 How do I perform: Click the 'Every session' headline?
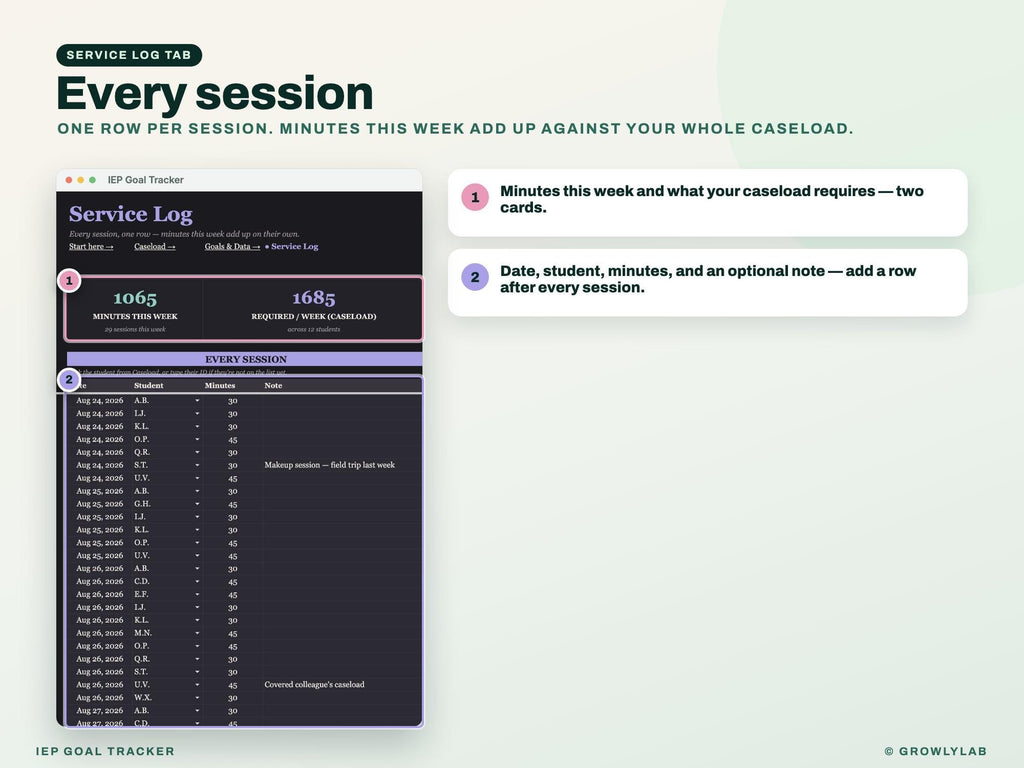(215, 93)
